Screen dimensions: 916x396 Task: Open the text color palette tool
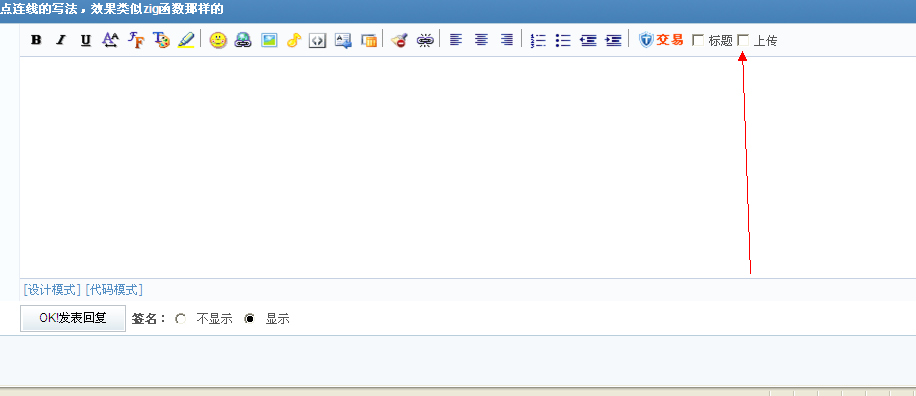161,40
